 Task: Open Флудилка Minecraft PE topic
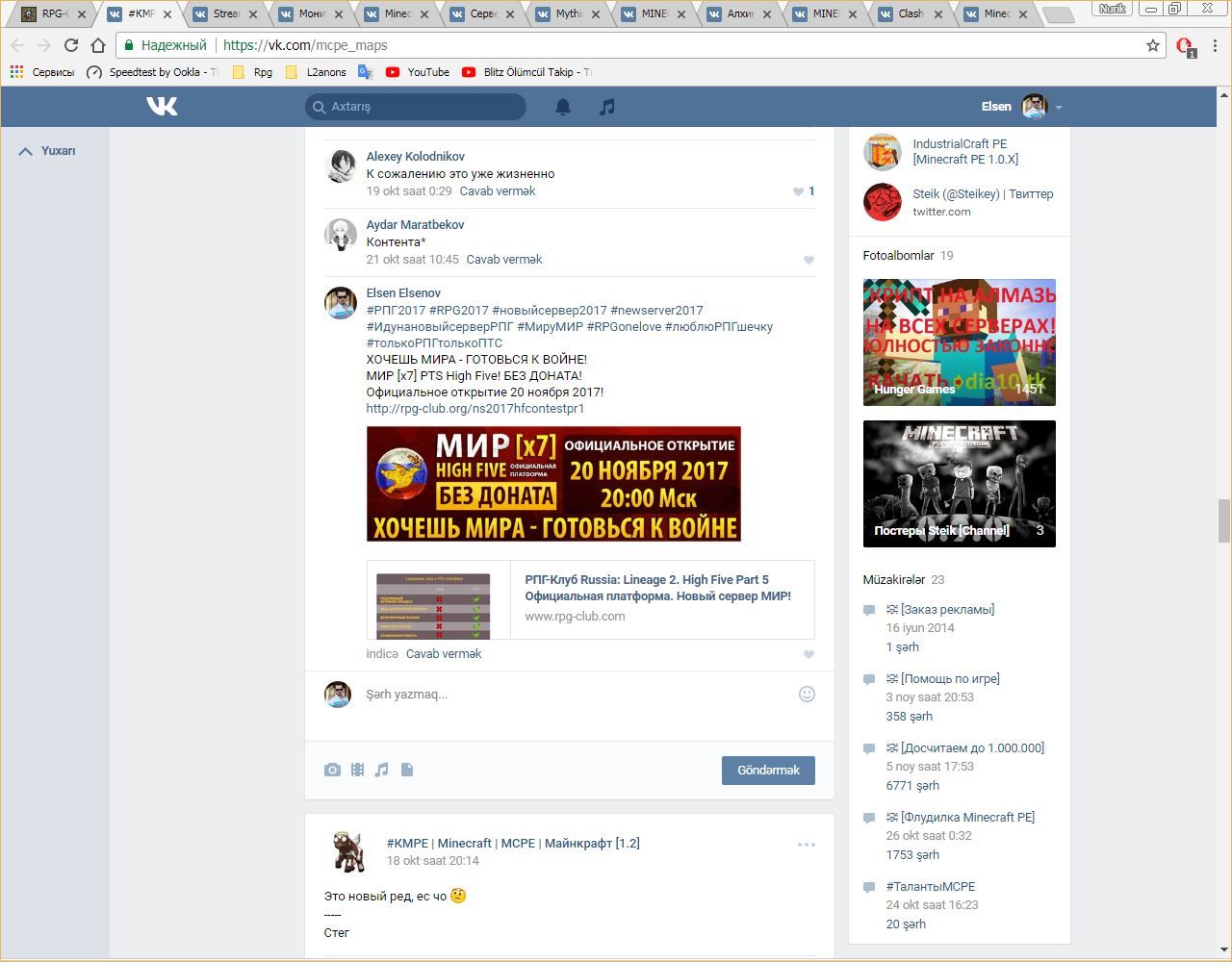click(x=961, y=818)
